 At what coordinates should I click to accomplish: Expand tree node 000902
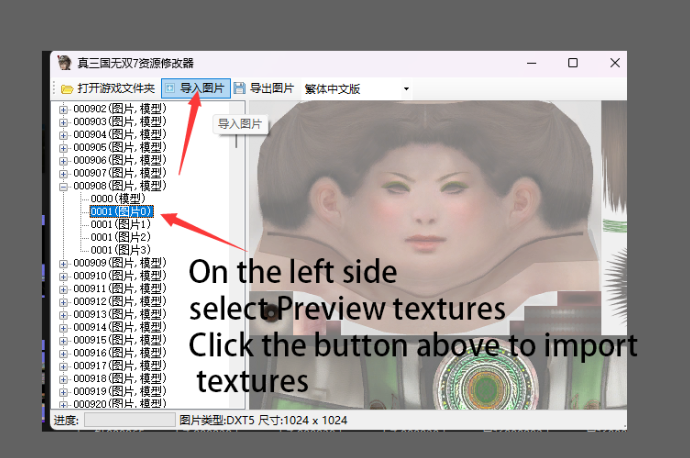pyautogui.click(x=63, y=109)
